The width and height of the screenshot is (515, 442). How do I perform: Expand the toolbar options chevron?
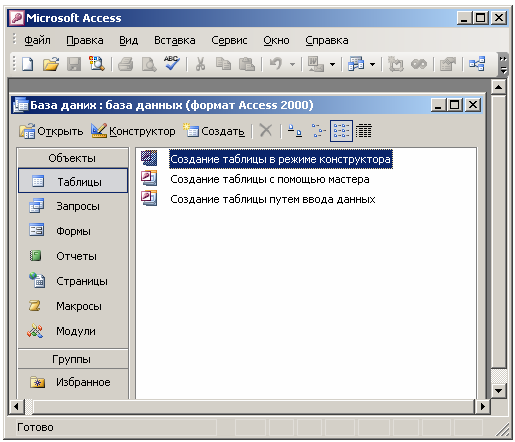pos(503,64)
